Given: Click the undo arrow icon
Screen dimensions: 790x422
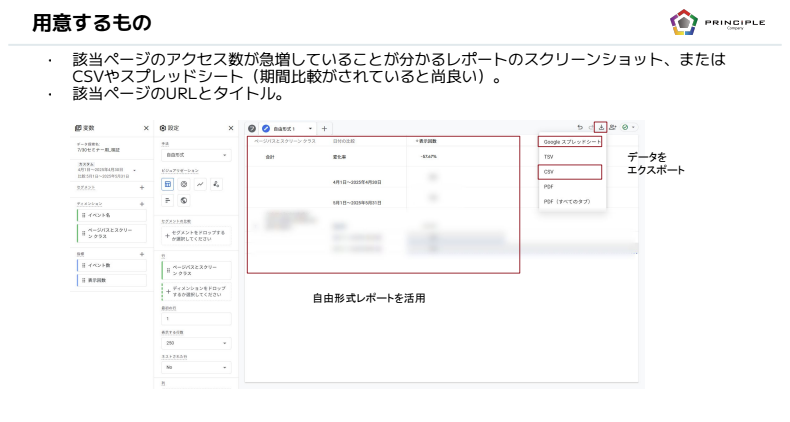Looking at the screenshot, I should point(580,128).
